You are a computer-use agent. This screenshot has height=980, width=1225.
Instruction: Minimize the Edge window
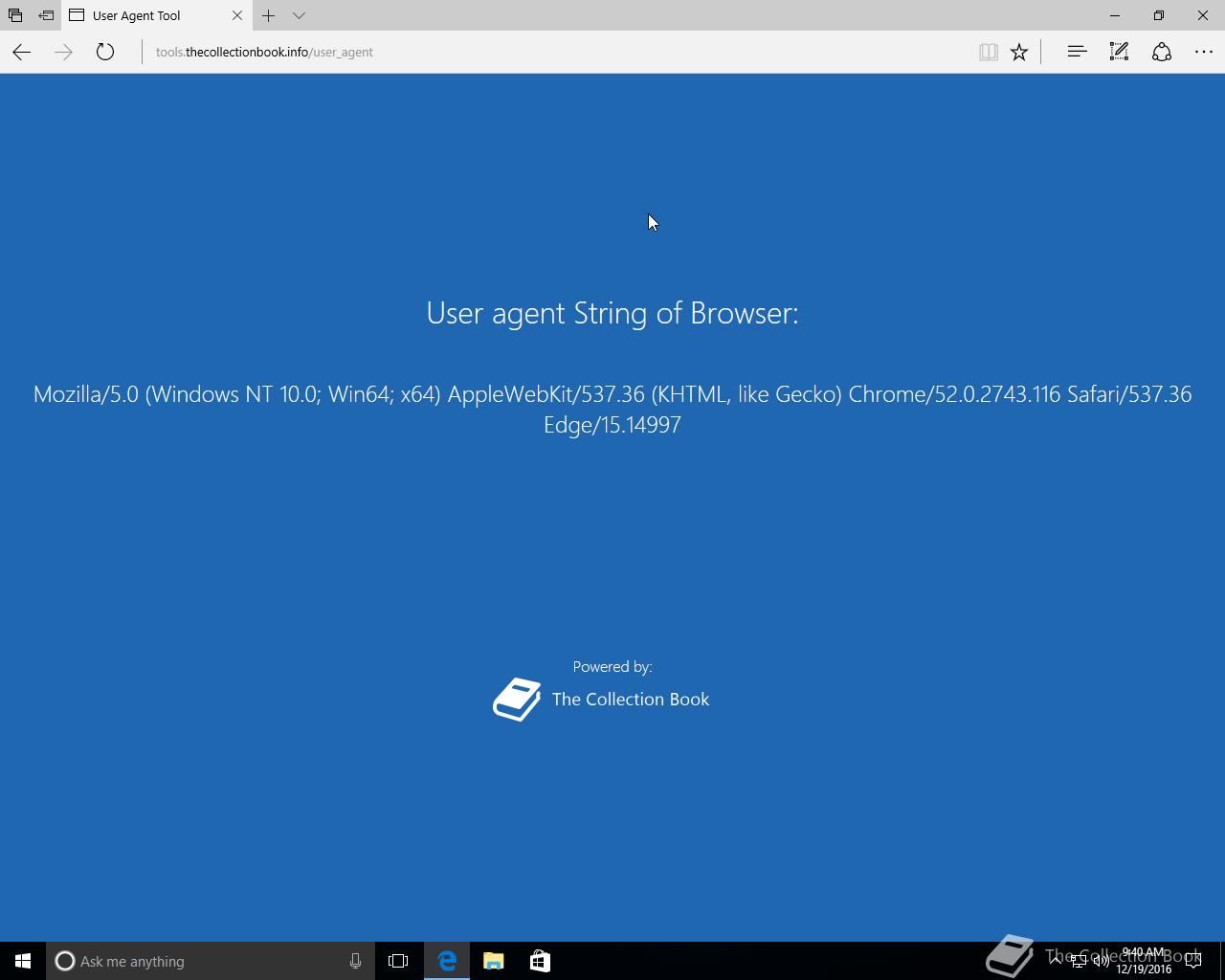(1115, 15)
